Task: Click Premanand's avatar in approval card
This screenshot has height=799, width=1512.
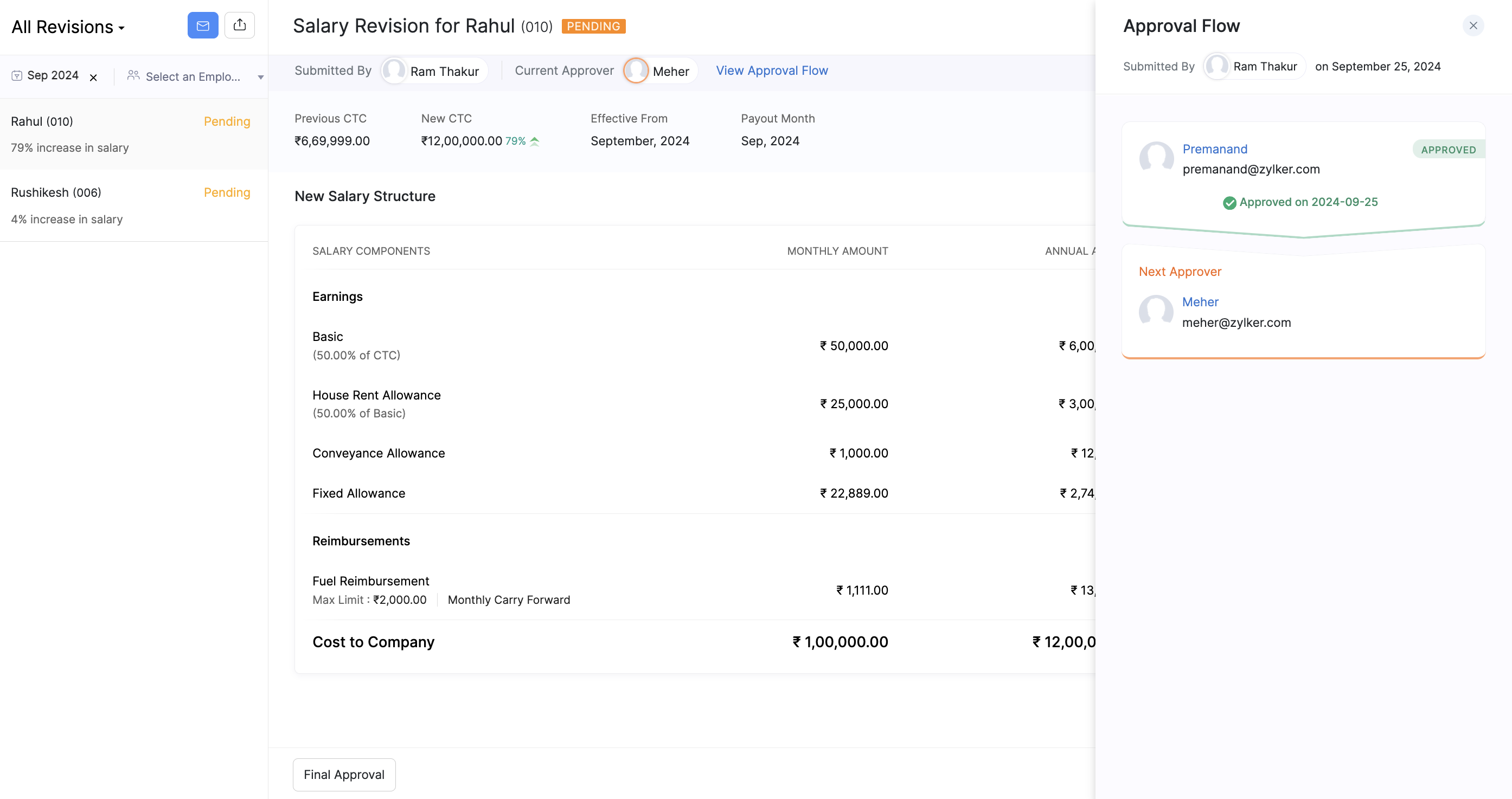Action: [x=1156, y=158]
